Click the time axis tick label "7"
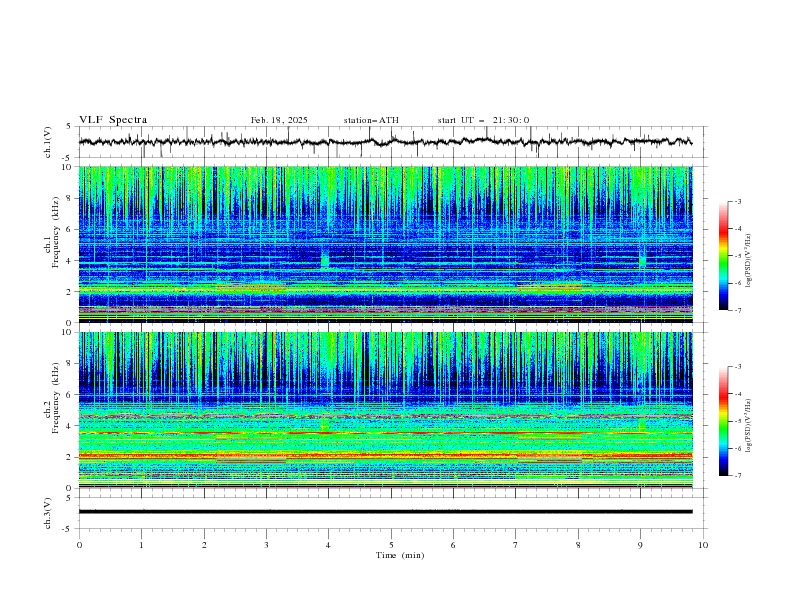 coord(516,545)
